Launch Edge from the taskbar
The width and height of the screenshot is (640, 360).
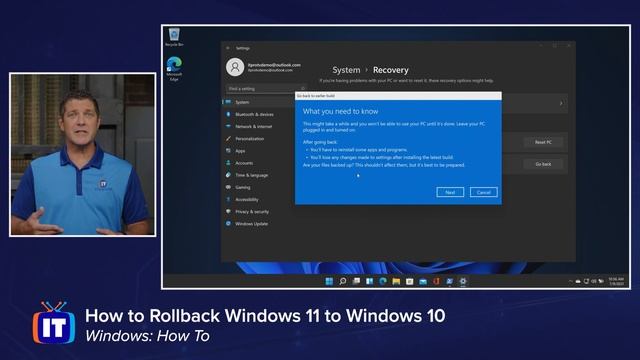[x=383, y=281]
